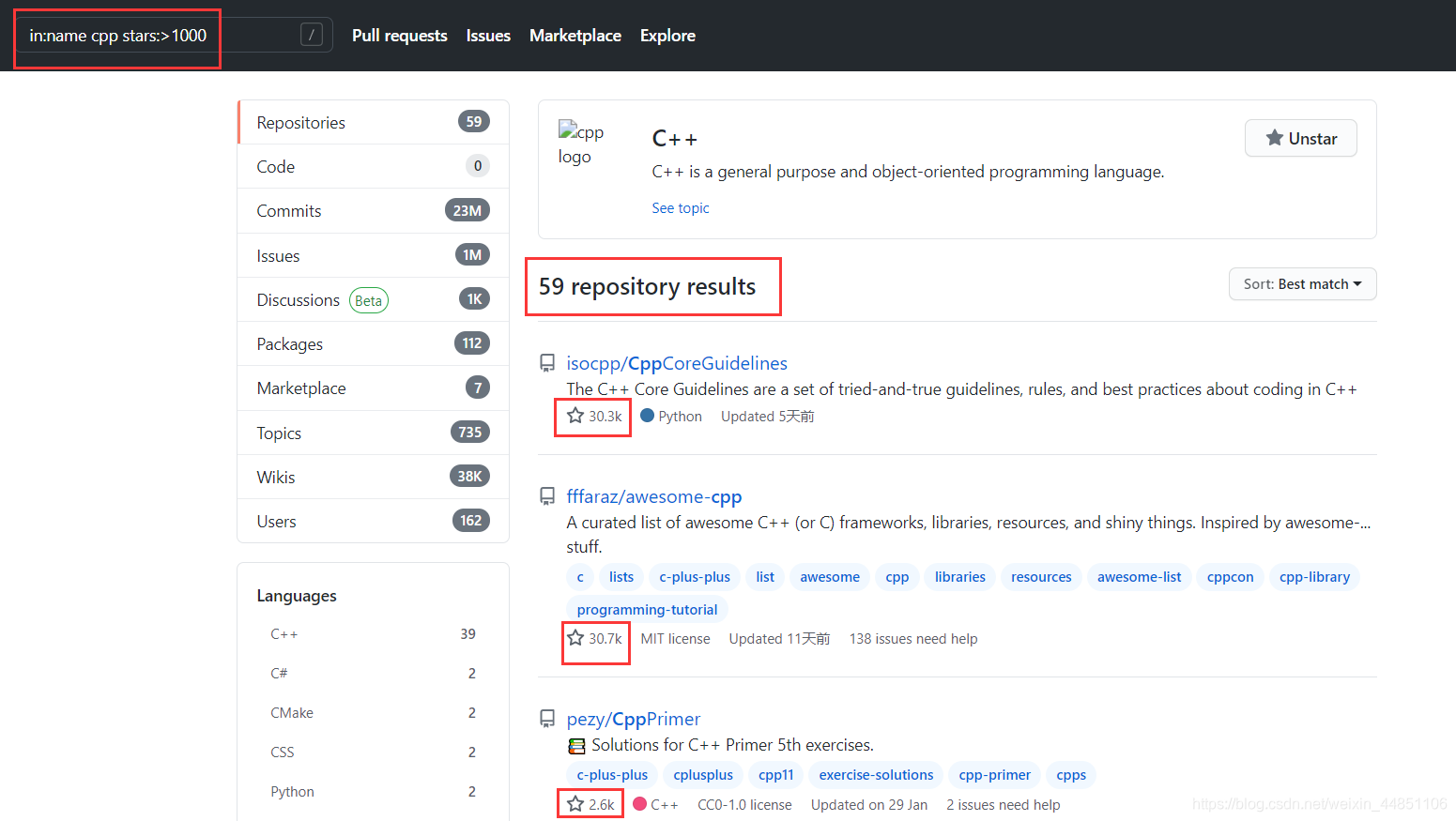This screenshot has height=821, width=1456.
Task: Open '2 issues need help' link
Action: point(1004,805)
